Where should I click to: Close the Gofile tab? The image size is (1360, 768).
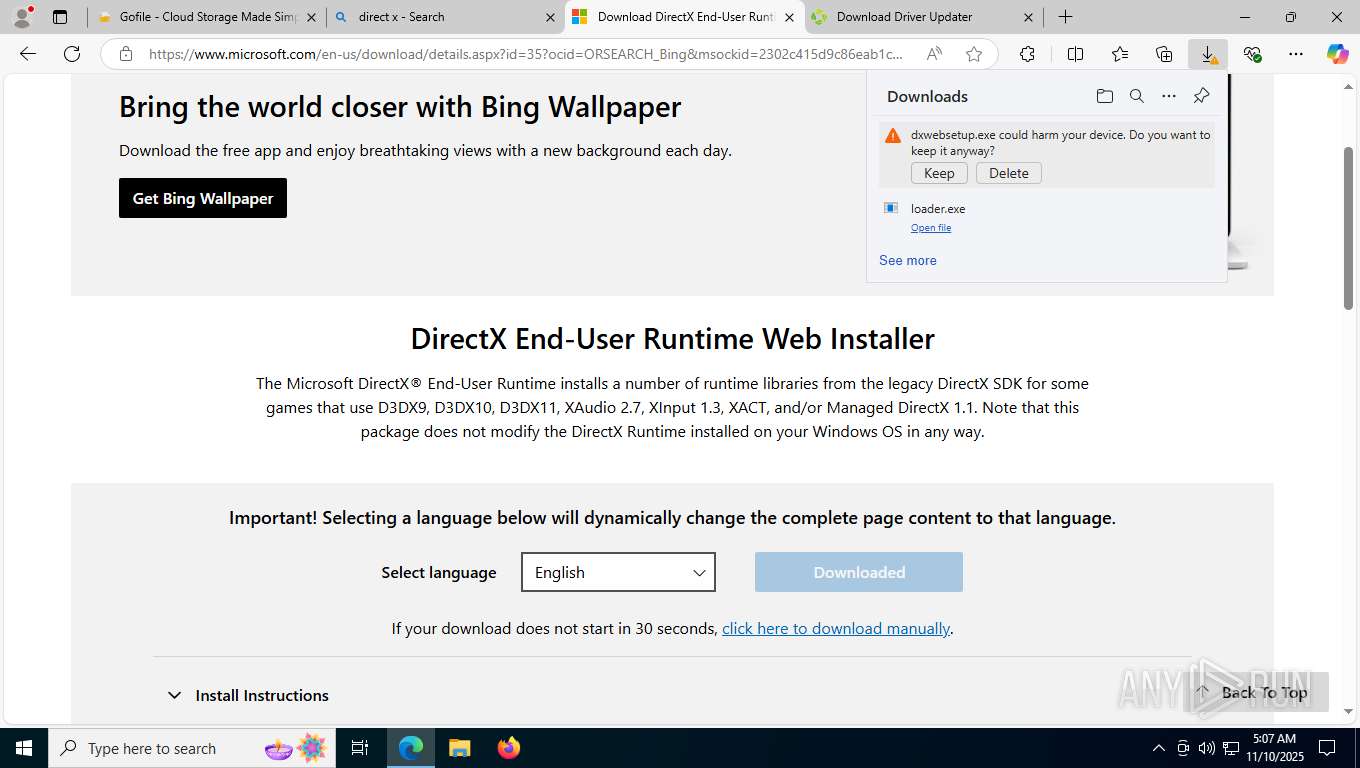pyautogui.click(x=311, y=17)
